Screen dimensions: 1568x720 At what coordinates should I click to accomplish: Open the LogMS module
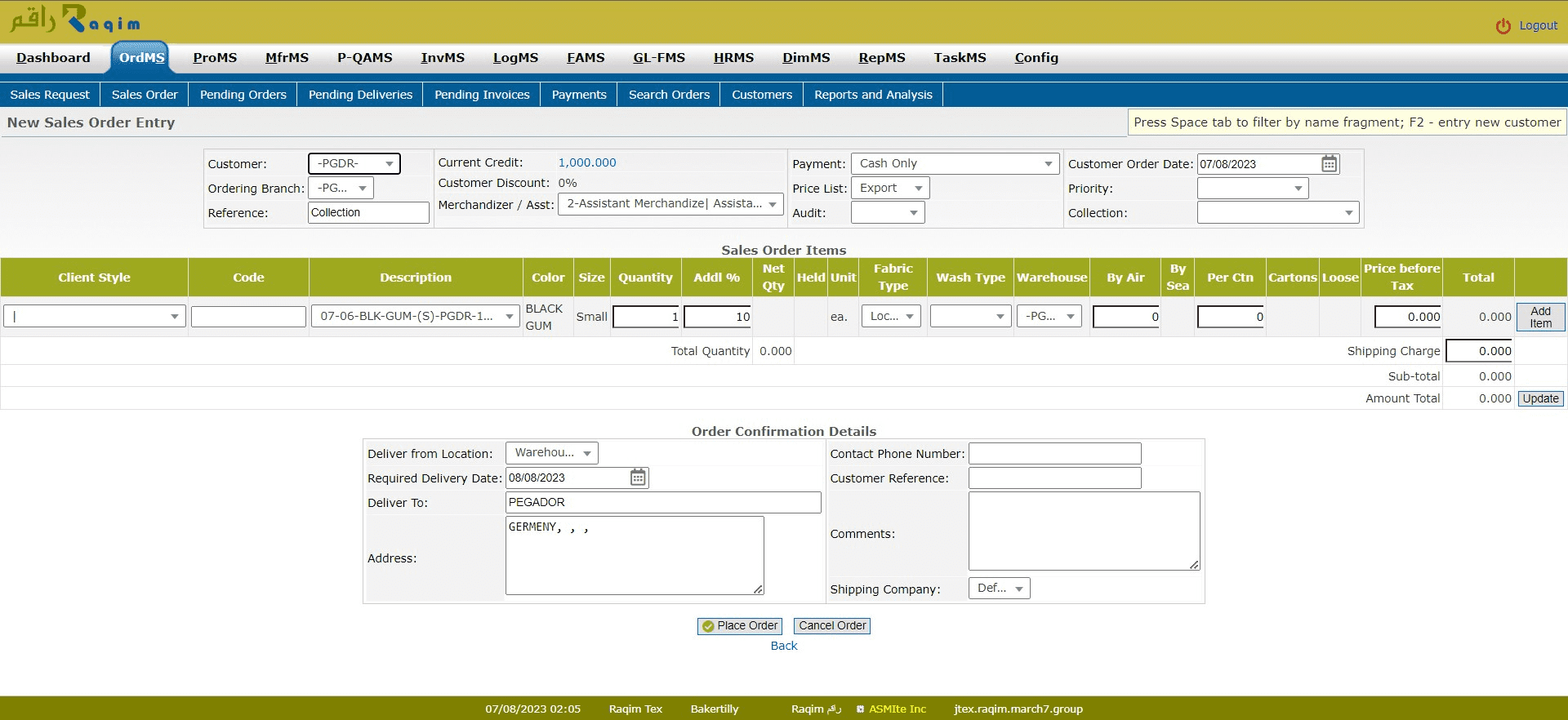pos(515,58)
